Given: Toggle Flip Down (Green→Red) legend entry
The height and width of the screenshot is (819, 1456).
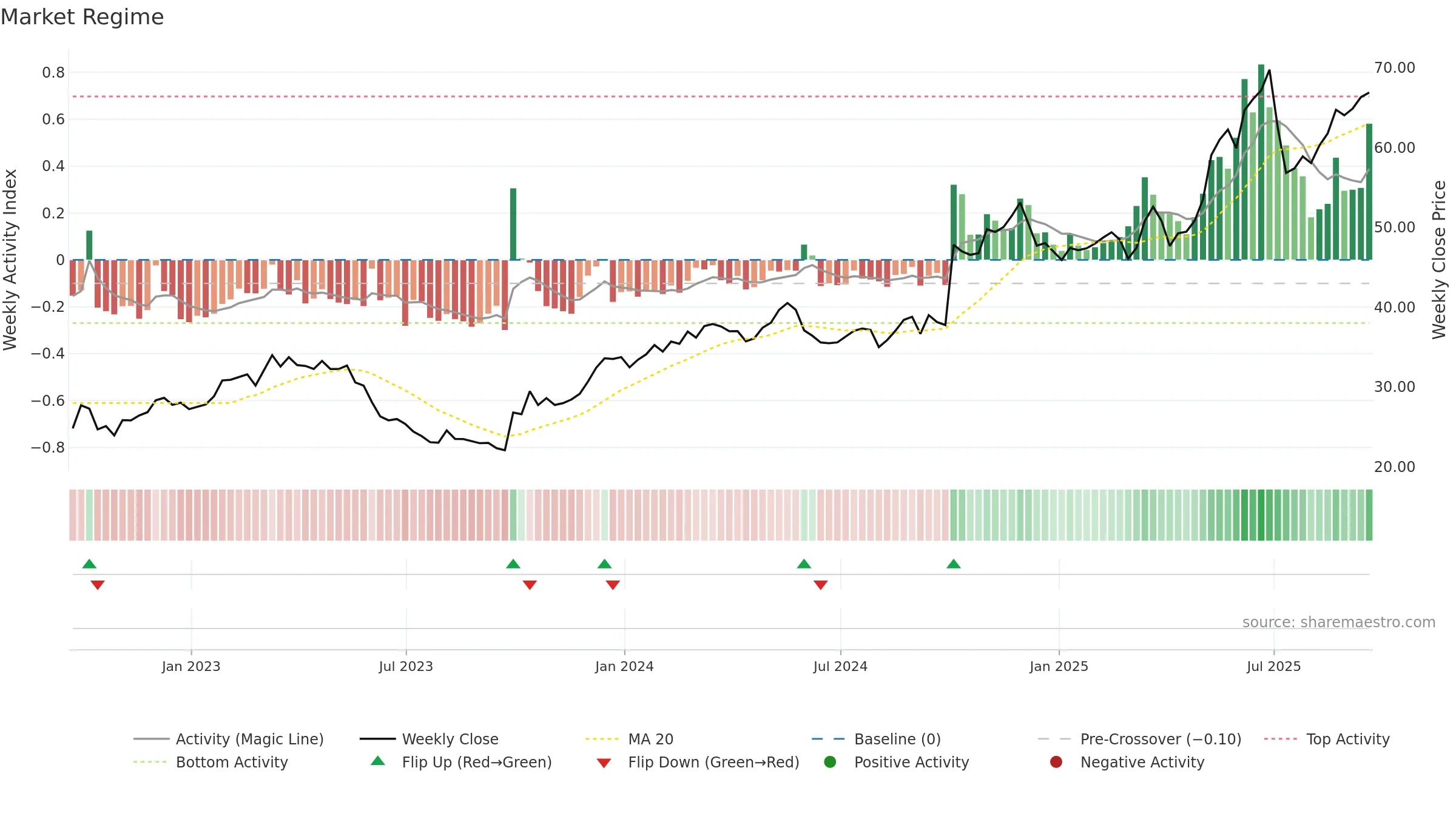Looking at the screenshot, I should coord(698,762).
